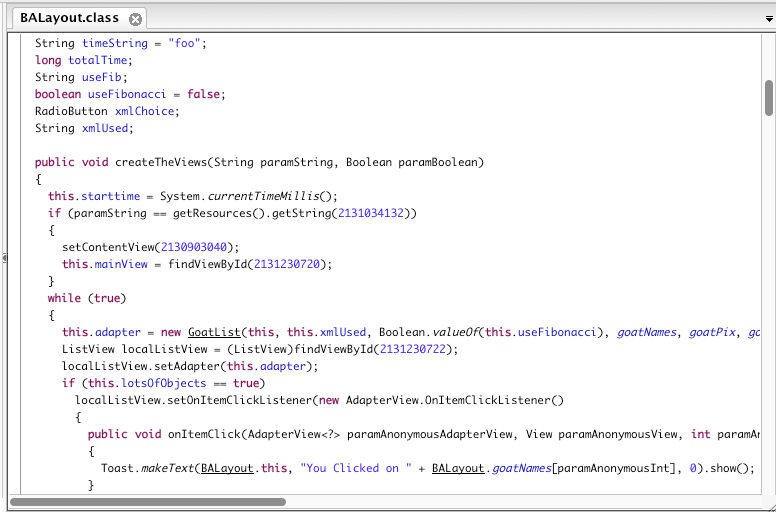Click the getResources() call
The height and width of the screenshot is (512, 776).
[x=219, y=213]
